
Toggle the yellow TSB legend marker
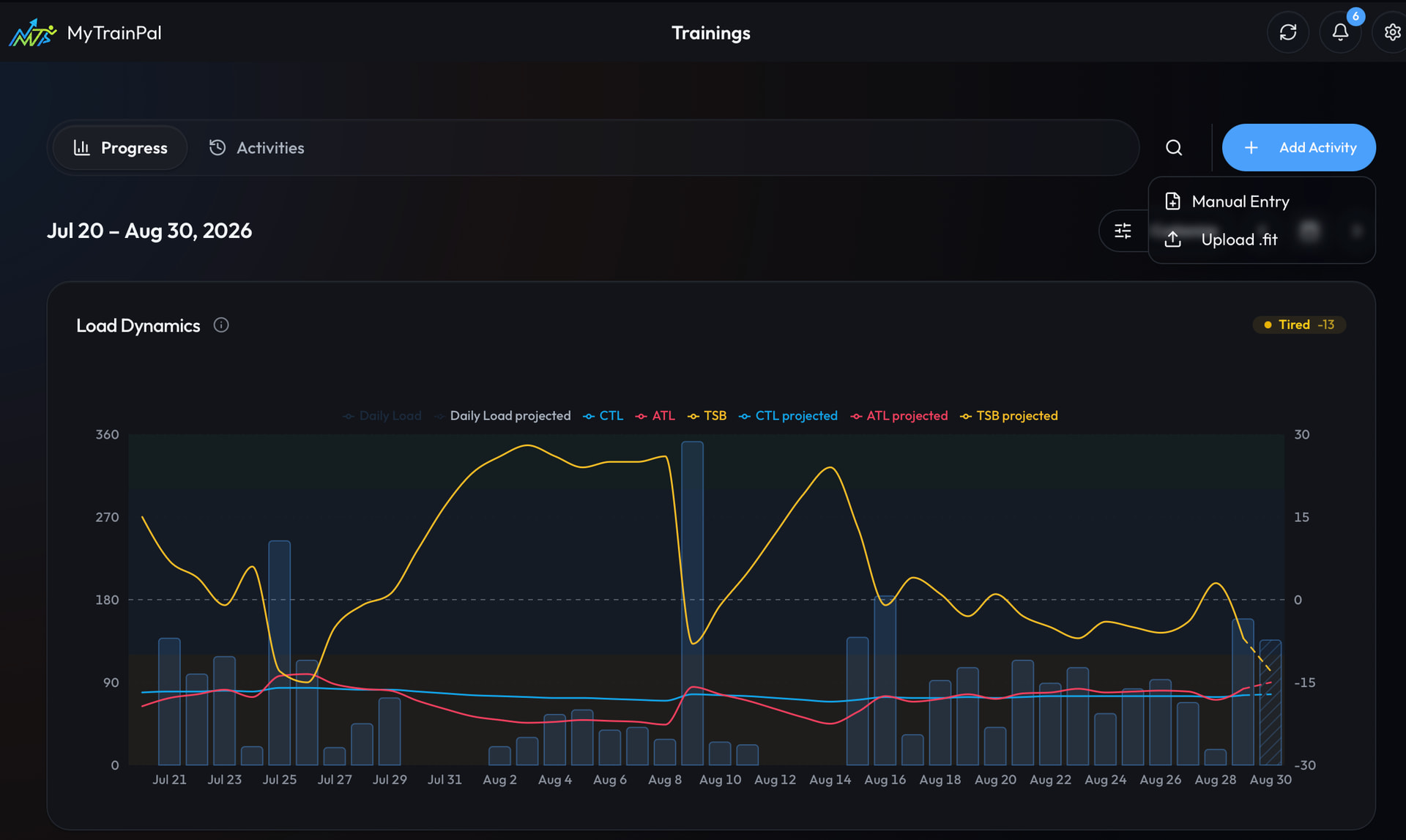click(693, 417)
